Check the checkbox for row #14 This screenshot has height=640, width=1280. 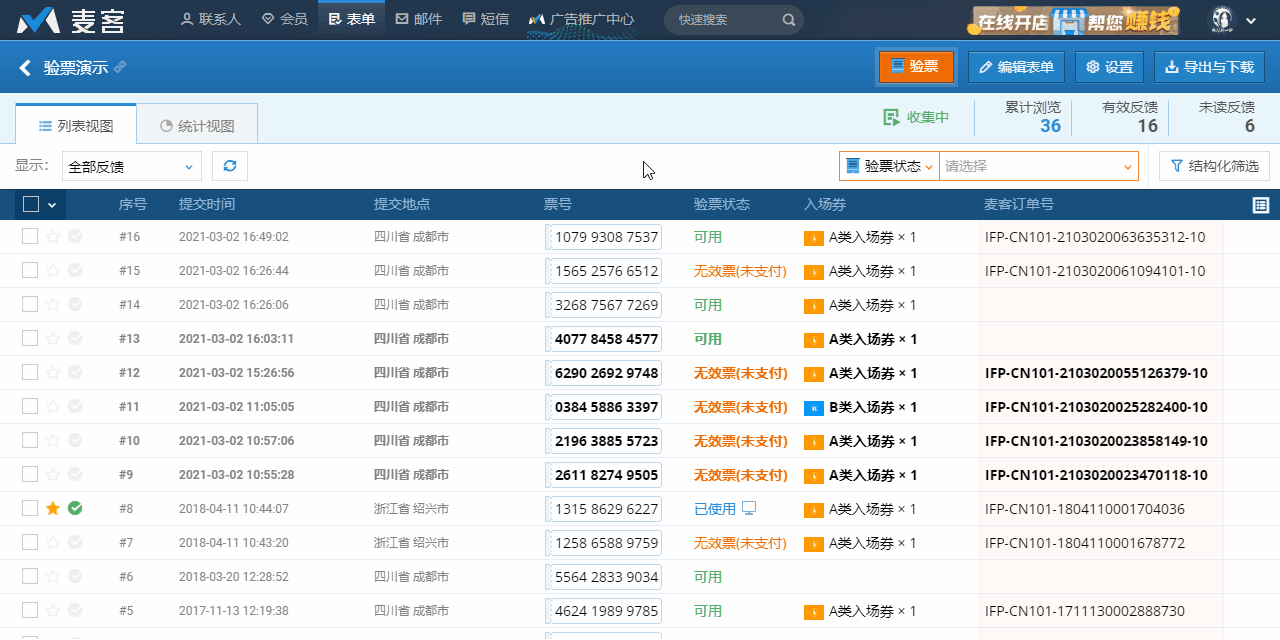click(30, 304)
